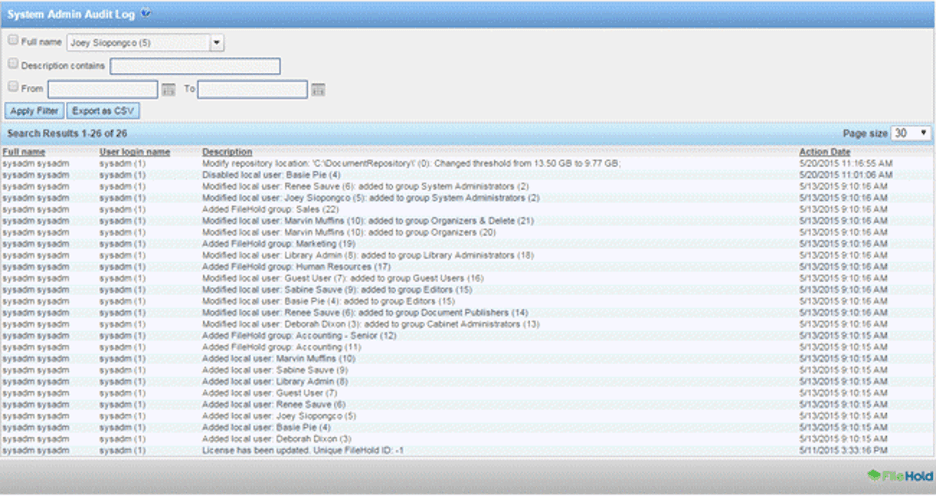Sort results by Description column header
936x496 pixels.
[226, 152]
